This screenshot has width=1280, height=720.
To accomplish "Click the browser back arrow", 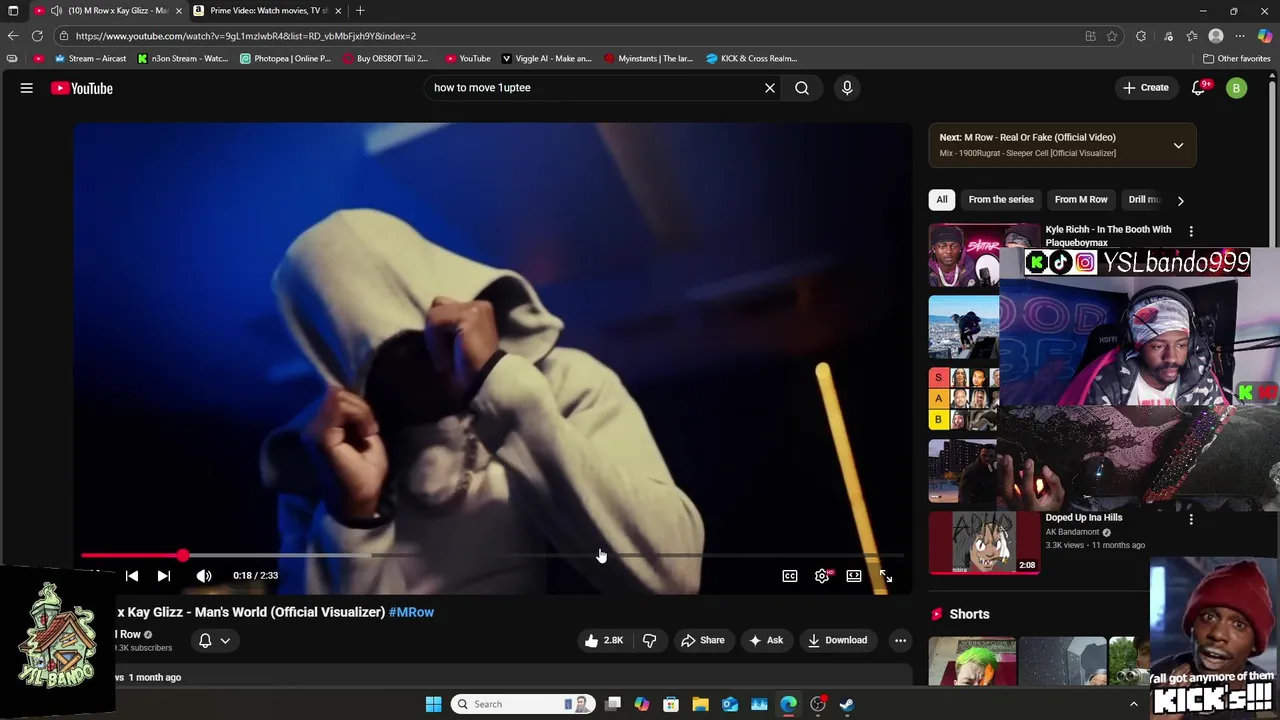I will pyautogui.click(x=13, y=36).
